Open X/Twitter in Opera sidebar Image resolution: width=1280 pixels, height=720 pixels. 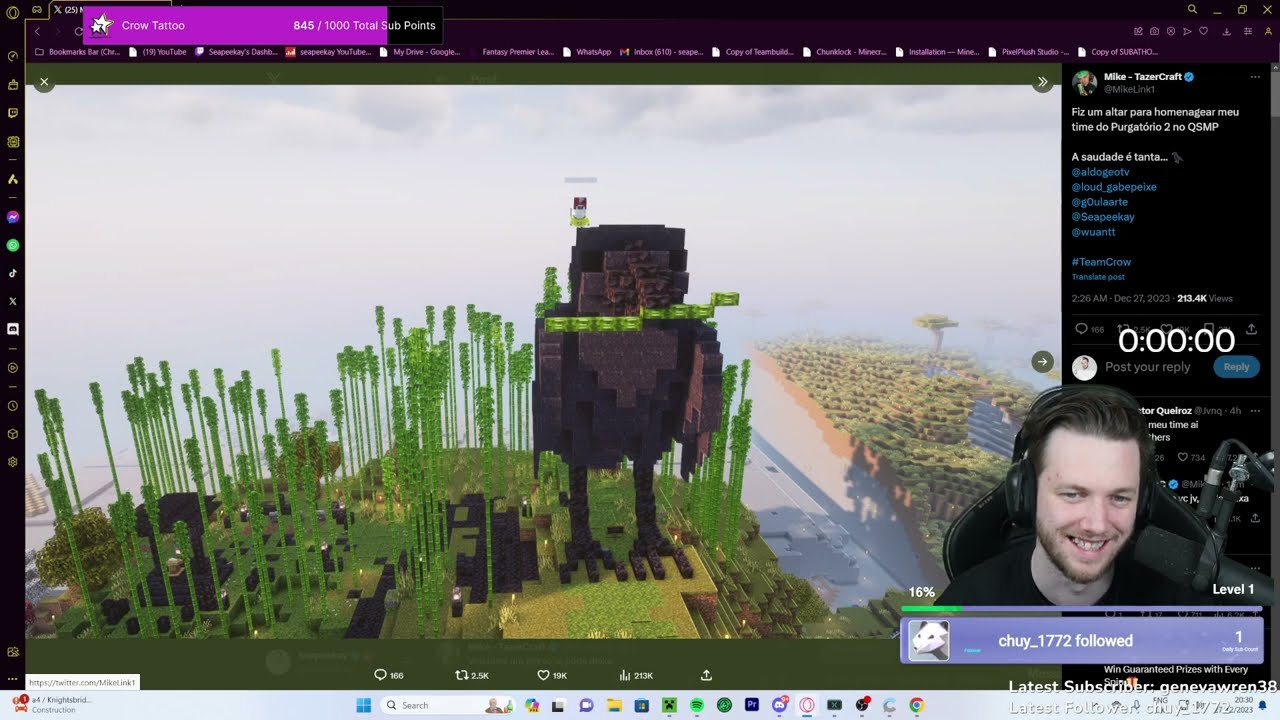coord(12,301)
